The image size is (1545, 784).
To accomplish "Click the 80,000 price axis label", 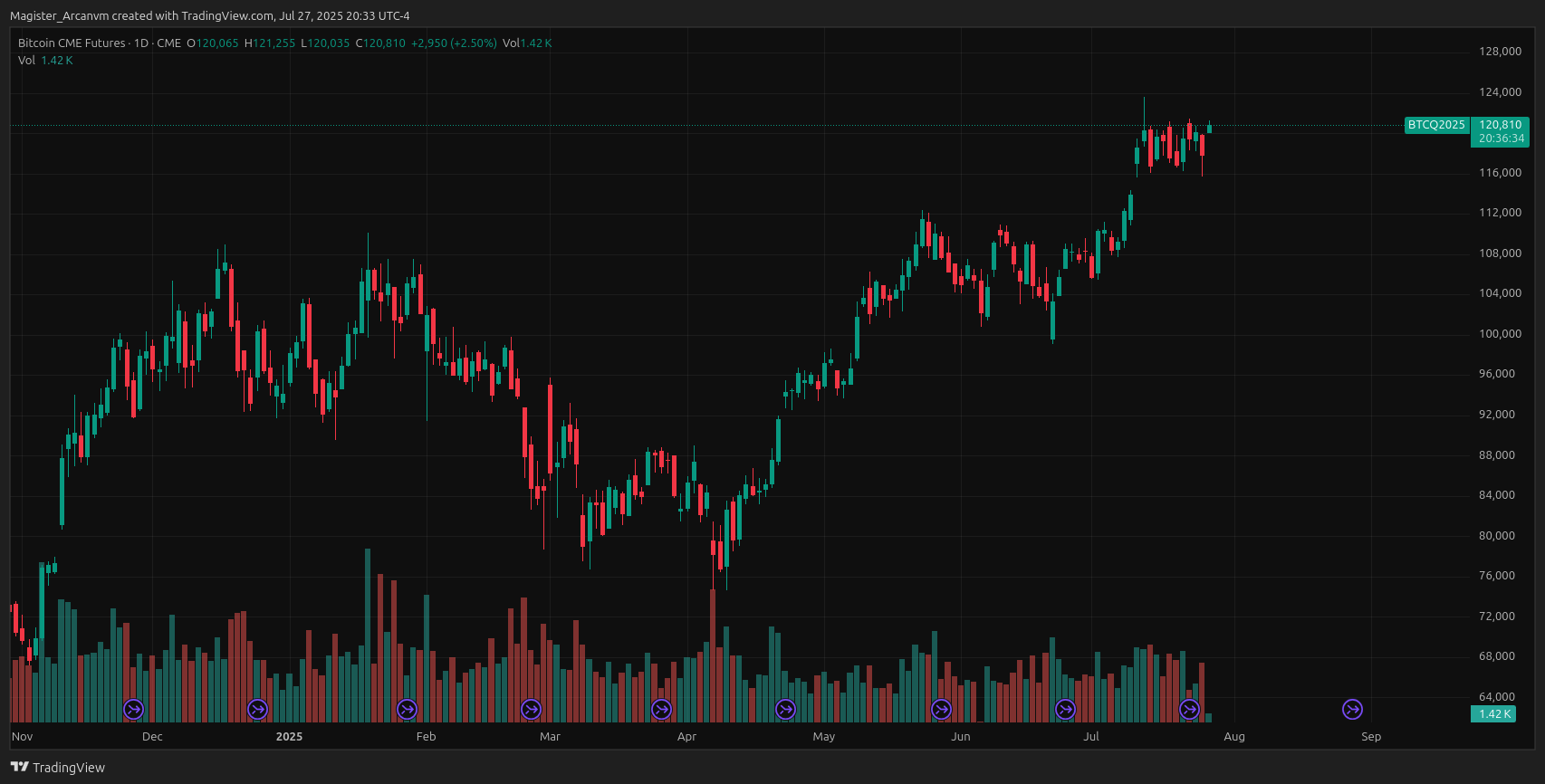I will point(1497,536).
